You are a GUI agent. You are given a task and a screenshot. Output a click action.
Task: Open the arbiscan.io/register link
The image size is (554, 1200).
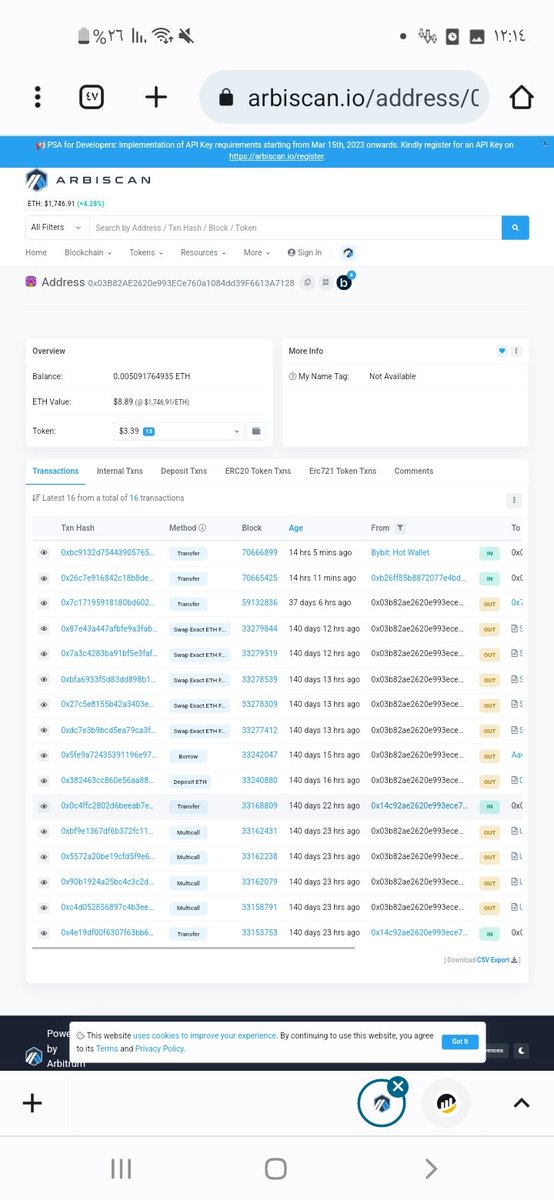277,157
